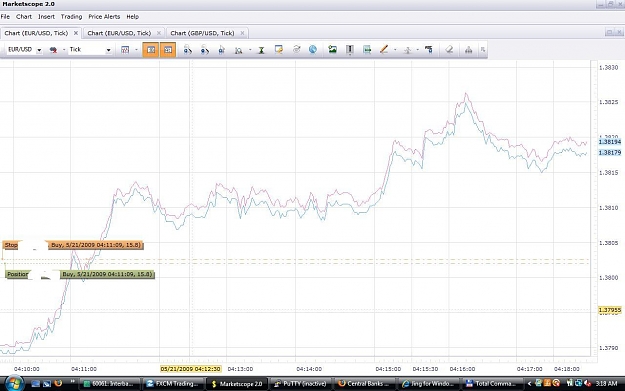Viewport: 625px width, 391px height.
Task: Toggle the second orange highlighted toolbar button
Action: (x=168, y=50)
